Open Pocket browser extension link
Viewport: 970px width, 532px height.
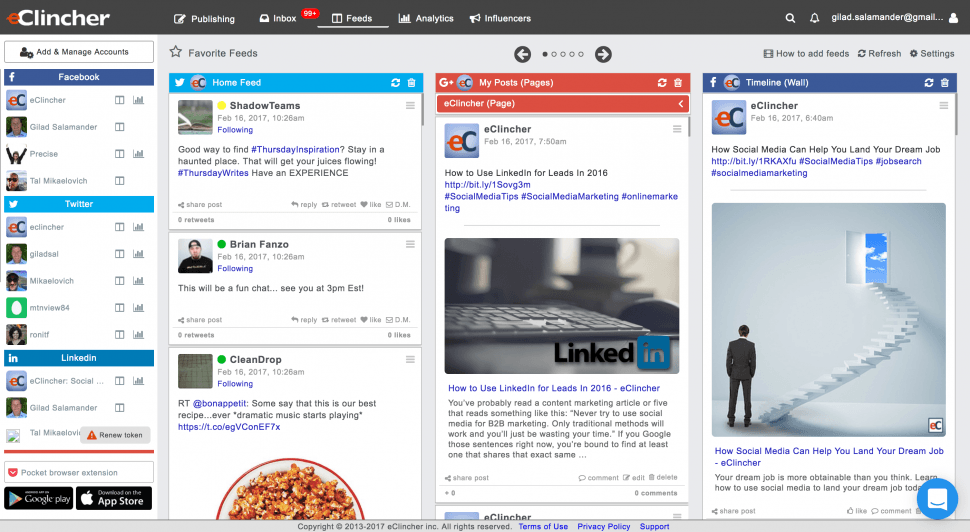(x=79, y=473)
